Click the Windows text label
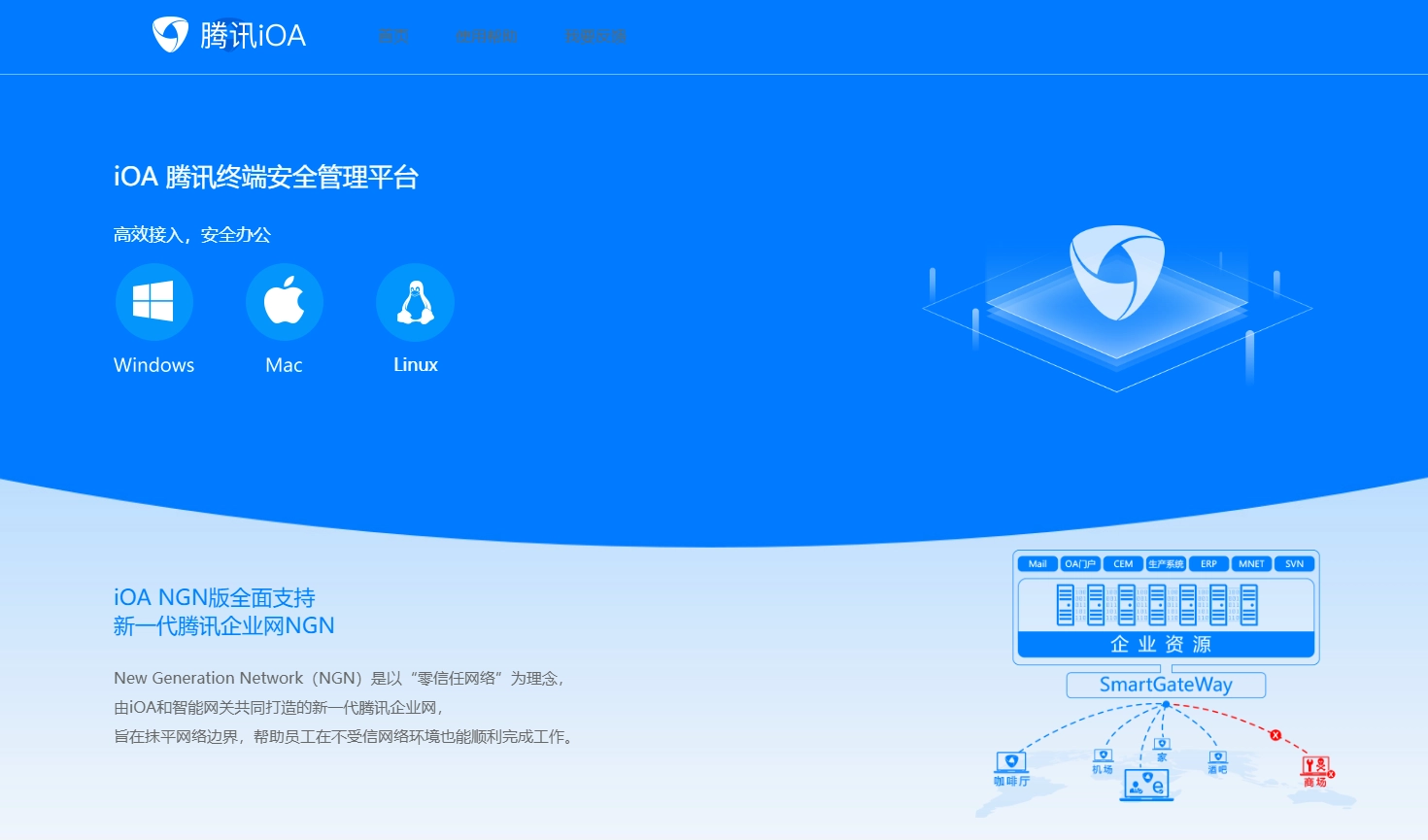This screenshot has height=840, width=1428. click(153, 365)
